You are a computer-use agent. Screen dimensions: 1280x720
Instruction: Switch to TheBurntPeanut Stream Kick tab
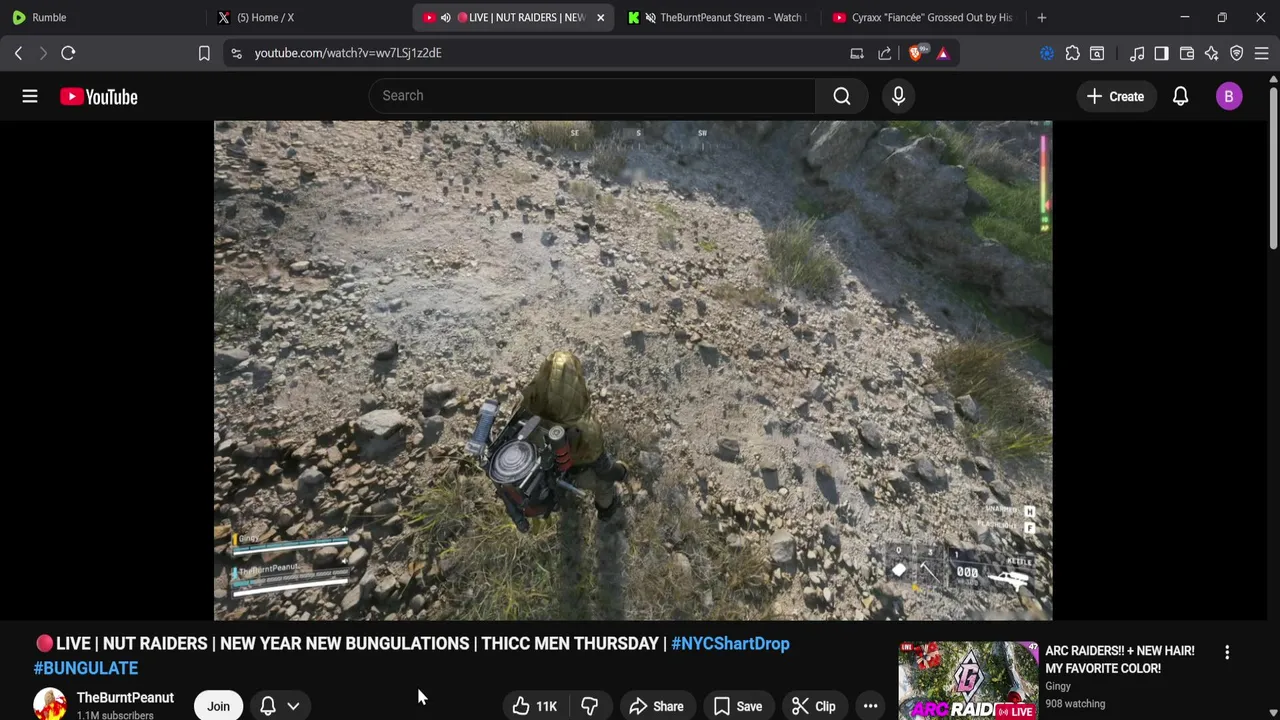[718, 17]
